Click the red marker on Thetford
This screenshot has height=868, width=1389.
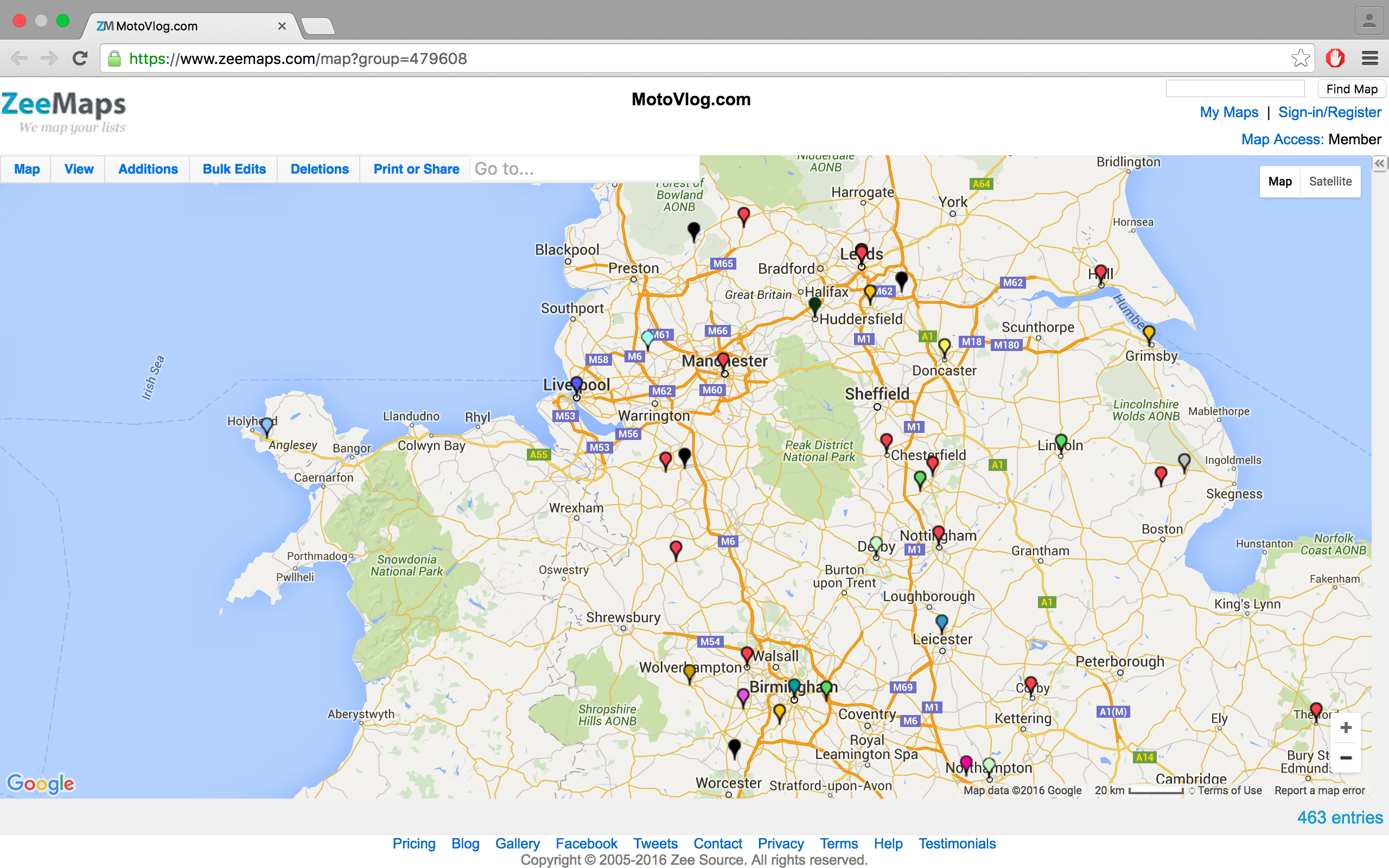[x=1316, y=711]
